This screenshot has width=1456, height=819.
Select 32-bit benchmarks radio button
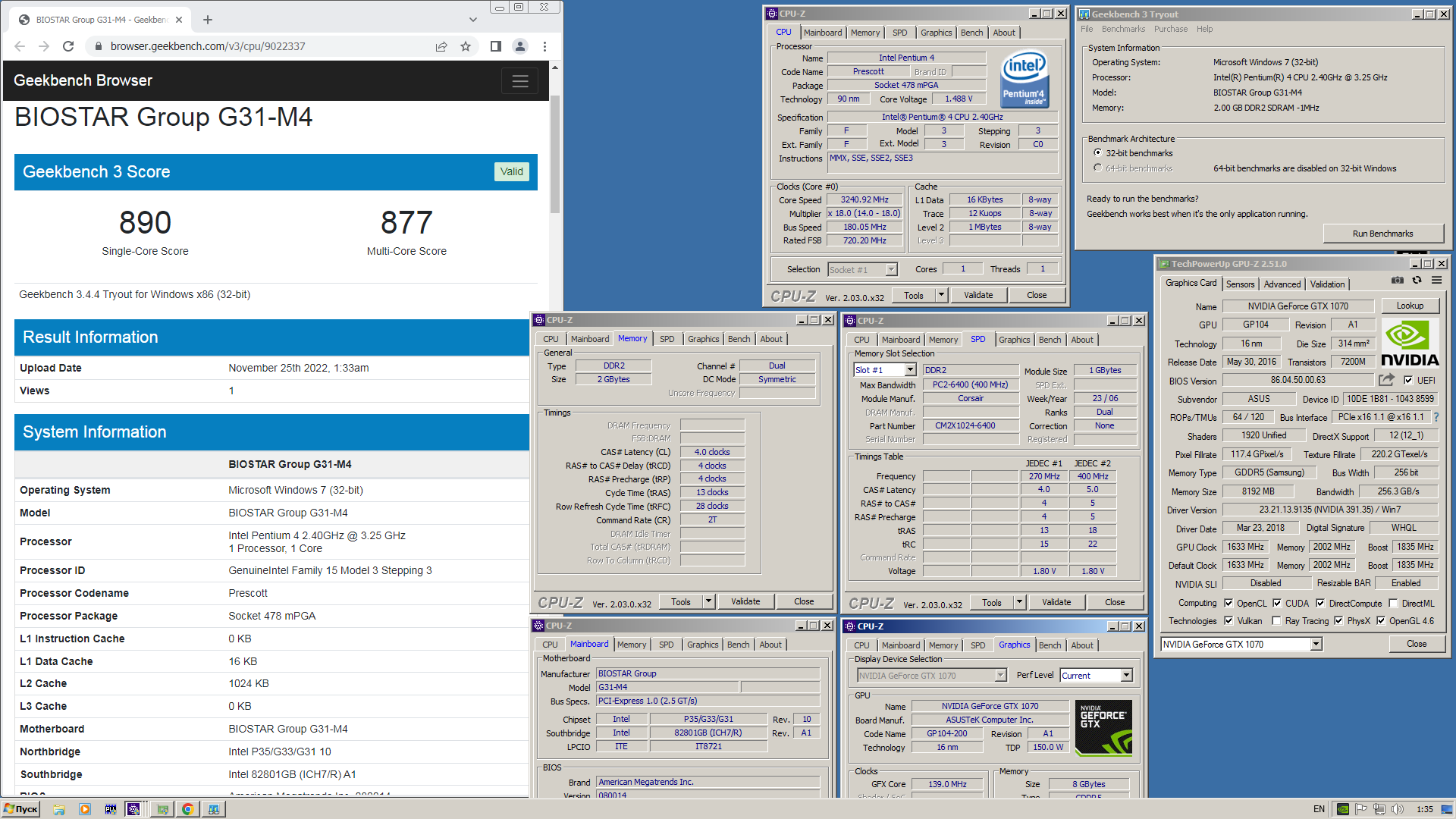(1097, 153)
